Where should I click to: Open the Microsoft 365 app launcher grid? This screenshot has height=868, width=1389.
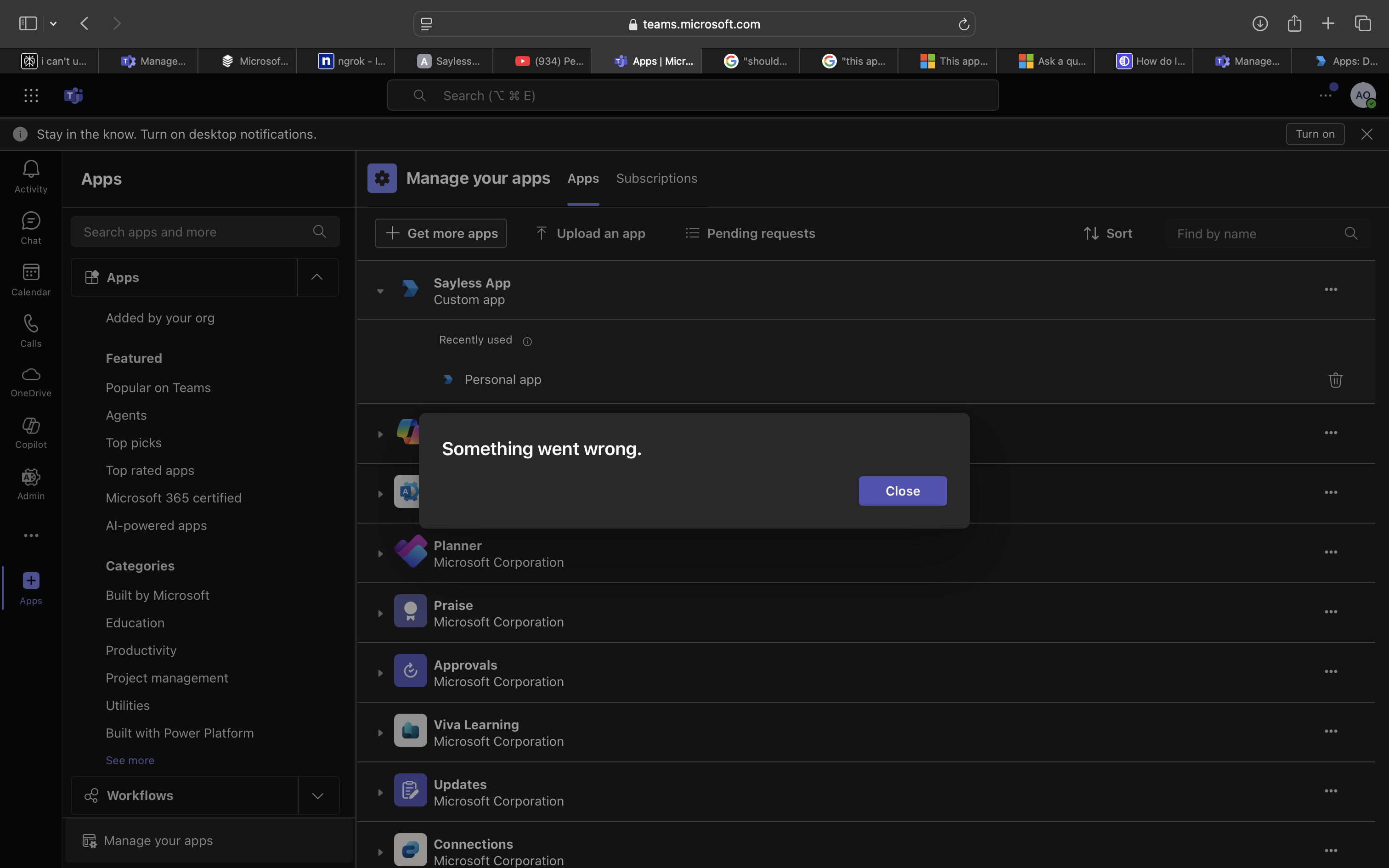31,96
